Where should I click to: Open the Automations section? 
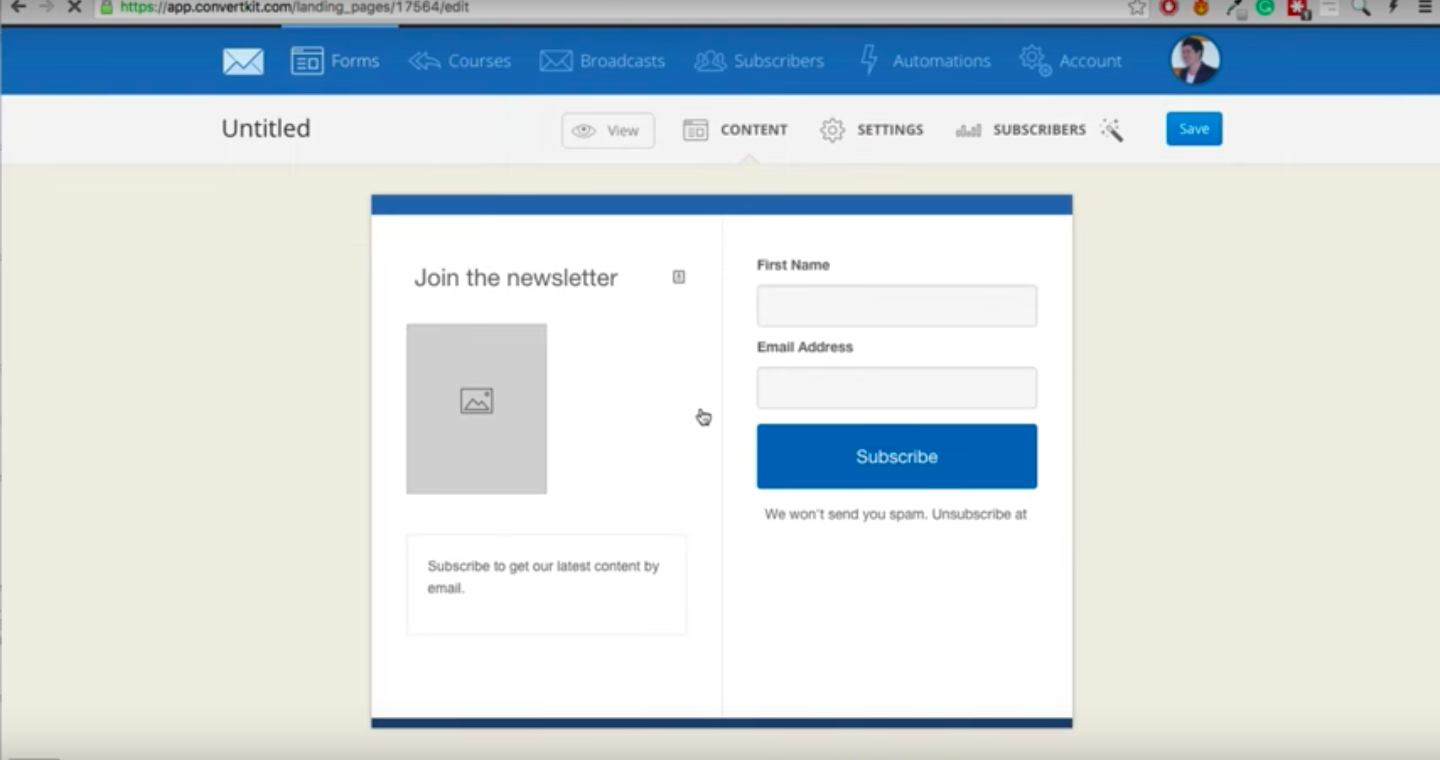point(925,61)
